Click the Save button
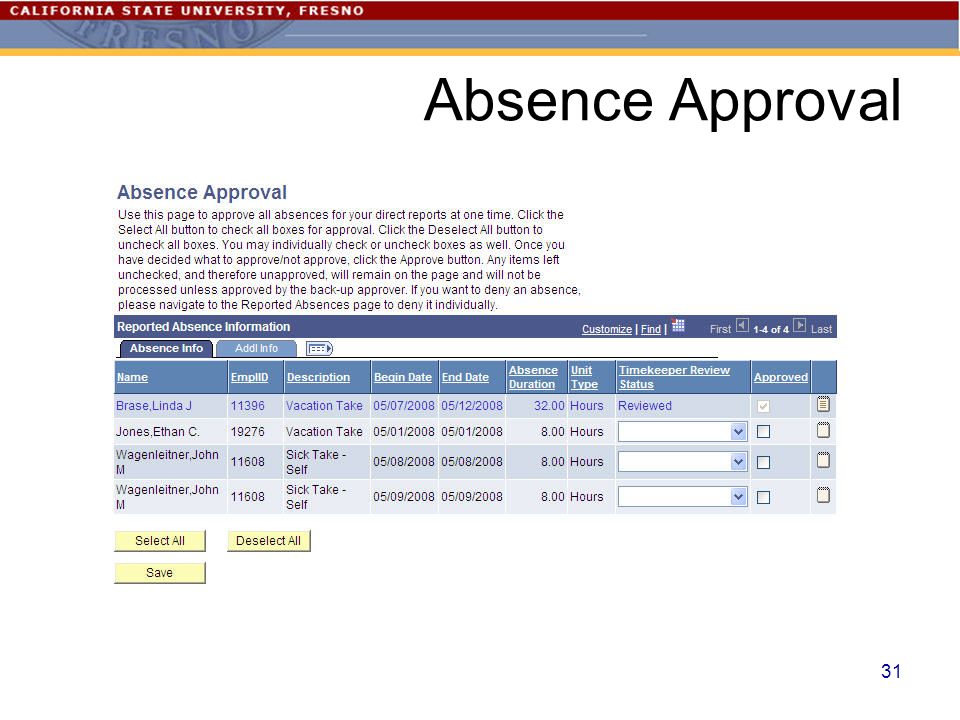Image resolution: width=960 pixels, height=720 pixels. point(160,572)
